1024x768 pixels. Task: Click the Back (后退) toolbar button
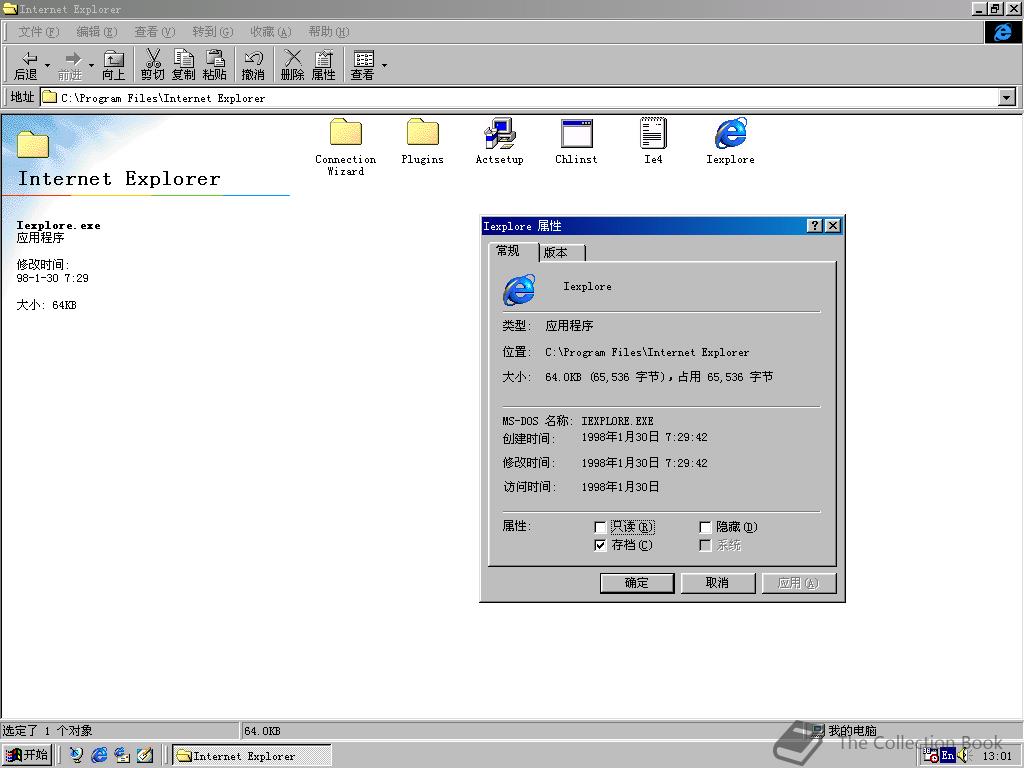click(26, 65)
